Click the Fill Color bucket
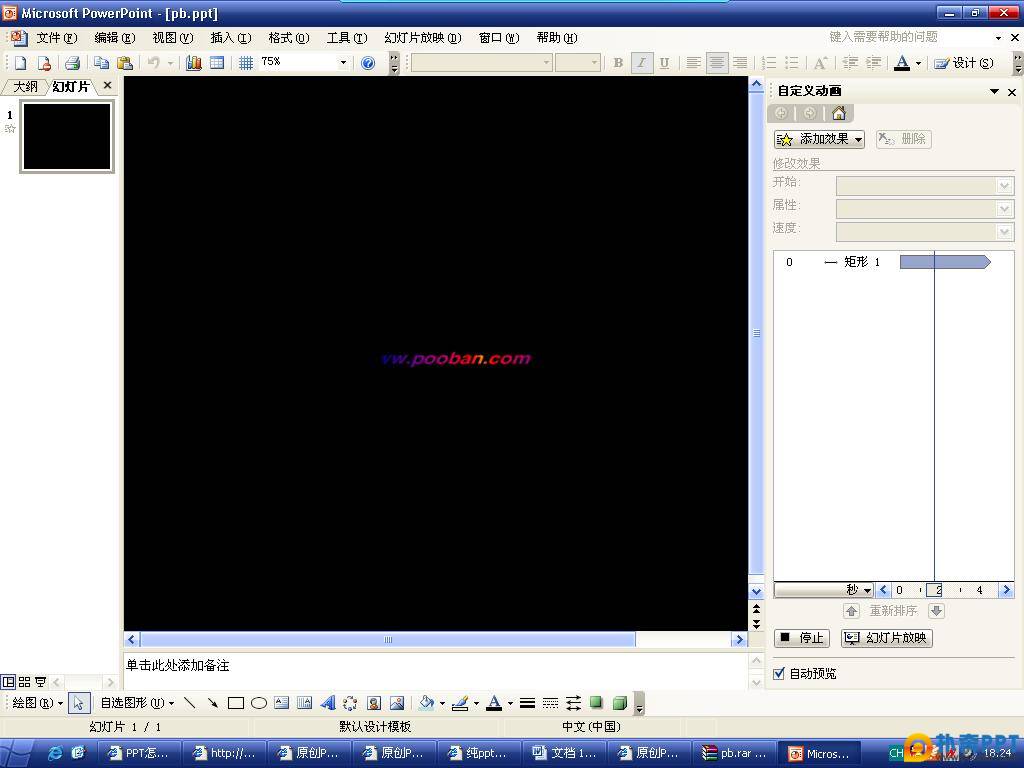The width and height of the screenshot is (1024, 768). point(426,703)
